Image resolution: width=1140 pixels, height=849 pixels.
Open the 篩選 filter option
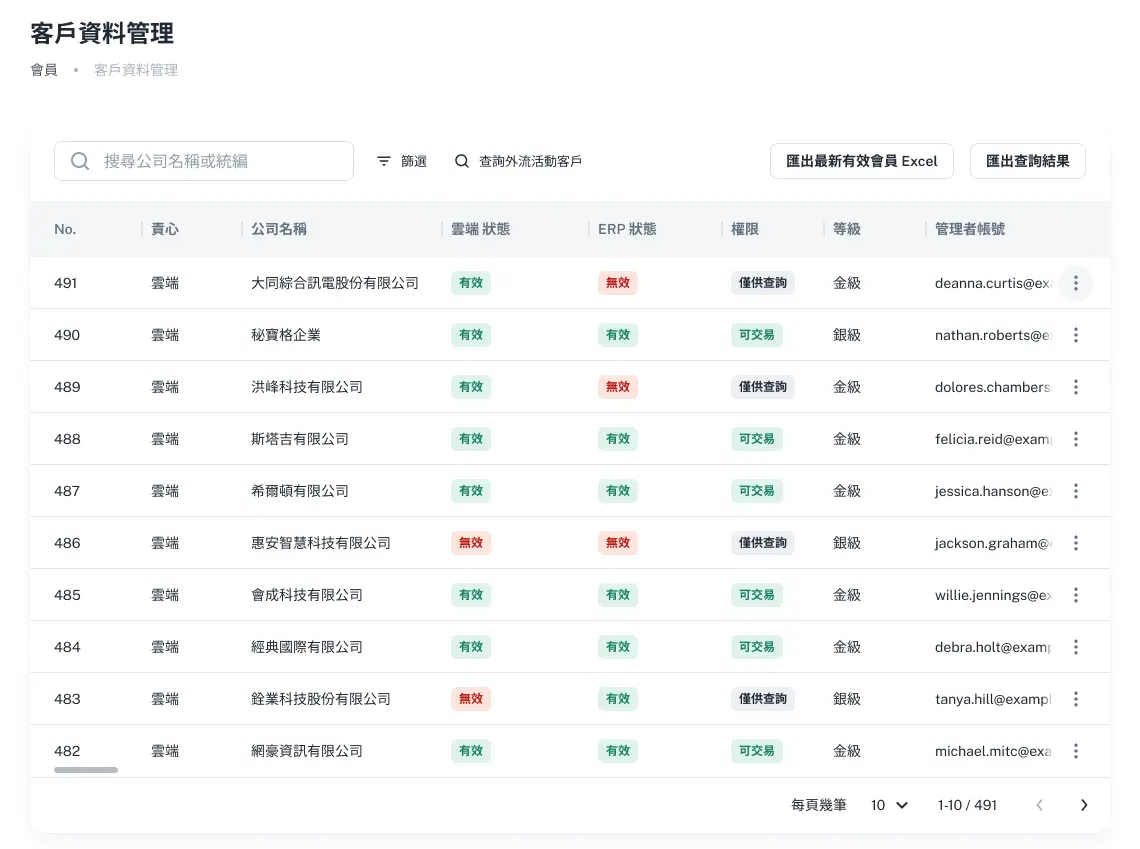pos(402,161)
